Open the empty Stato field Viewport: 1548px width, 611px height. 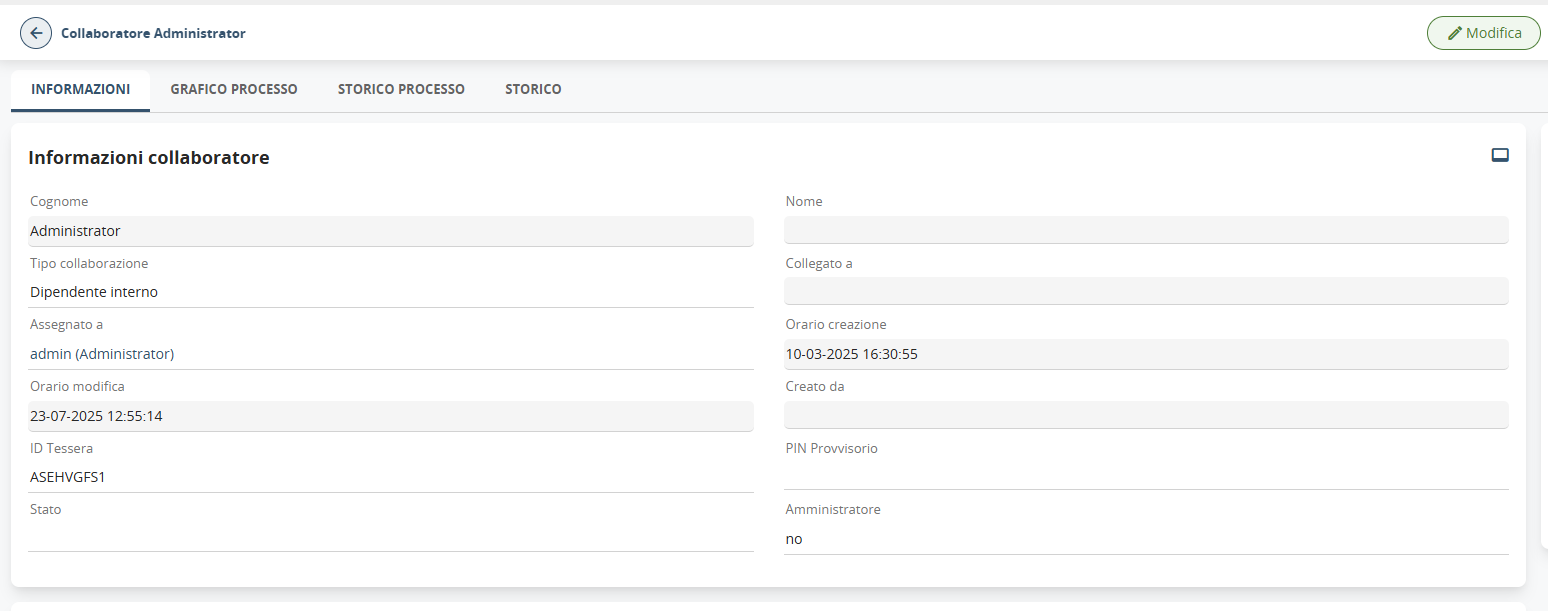tap(390, 538)
